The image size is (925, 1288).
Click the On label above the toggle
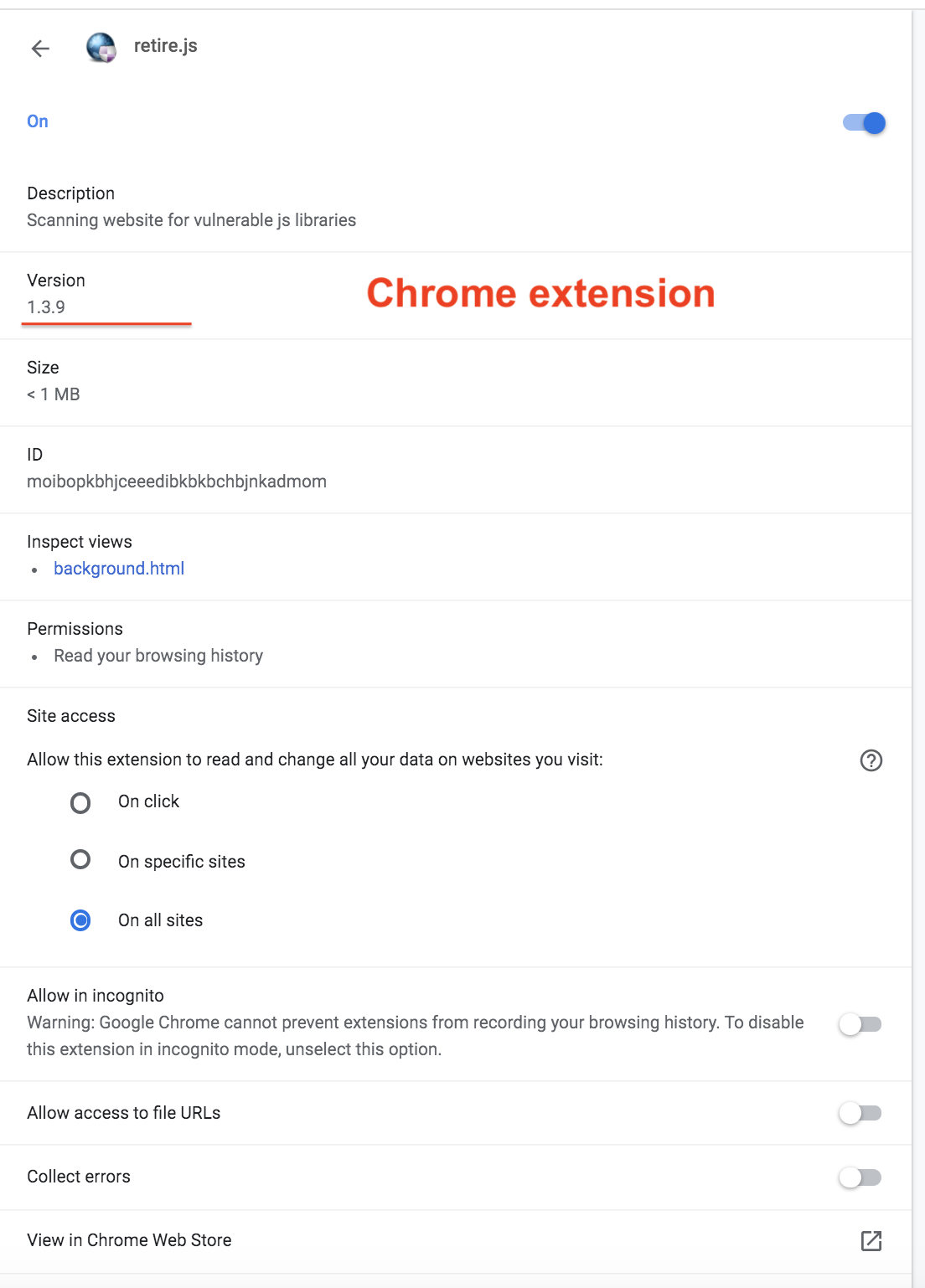[x=37, y=121]
